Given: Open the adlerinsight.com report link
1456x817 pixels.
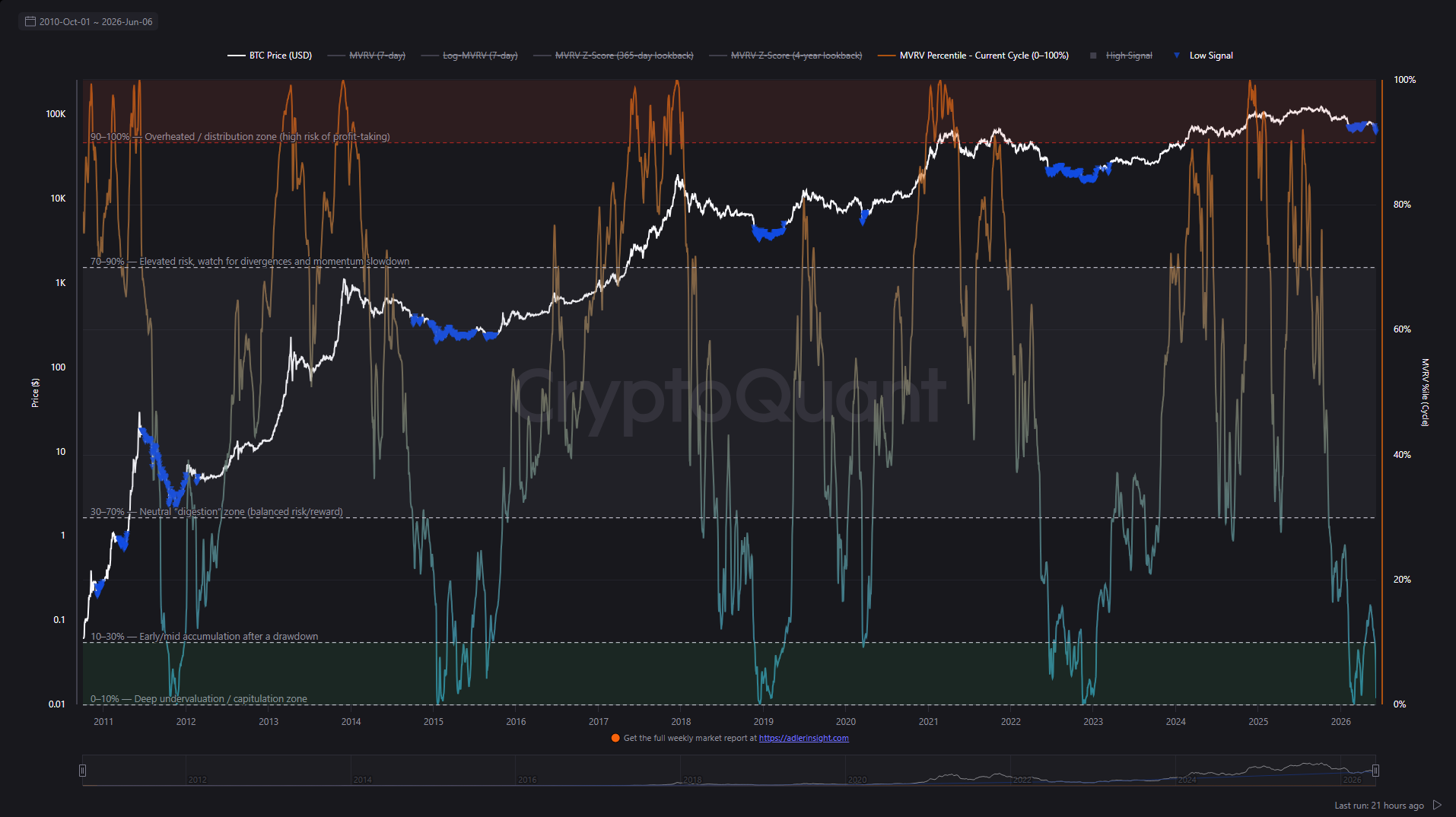Looking at the screenshot, I should click(804, 738).
